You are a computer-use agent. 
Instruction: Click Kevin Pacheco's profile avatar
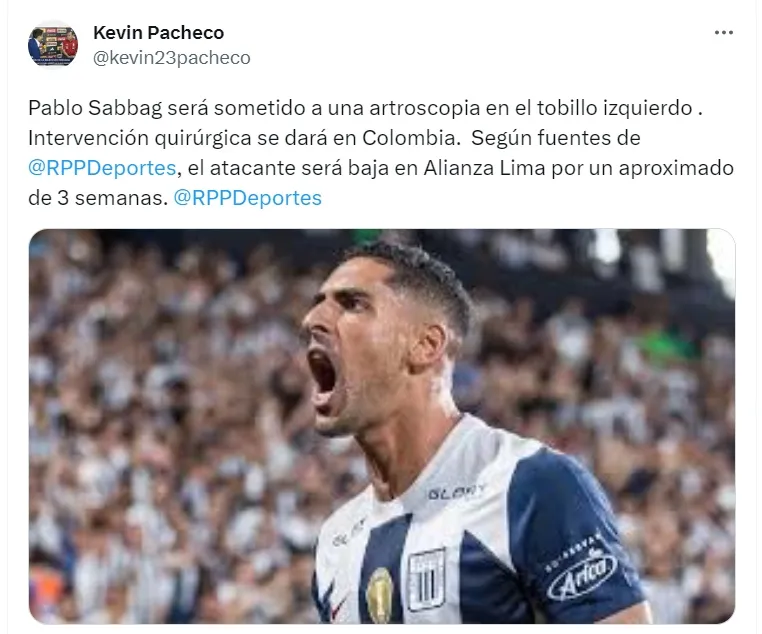52,46
